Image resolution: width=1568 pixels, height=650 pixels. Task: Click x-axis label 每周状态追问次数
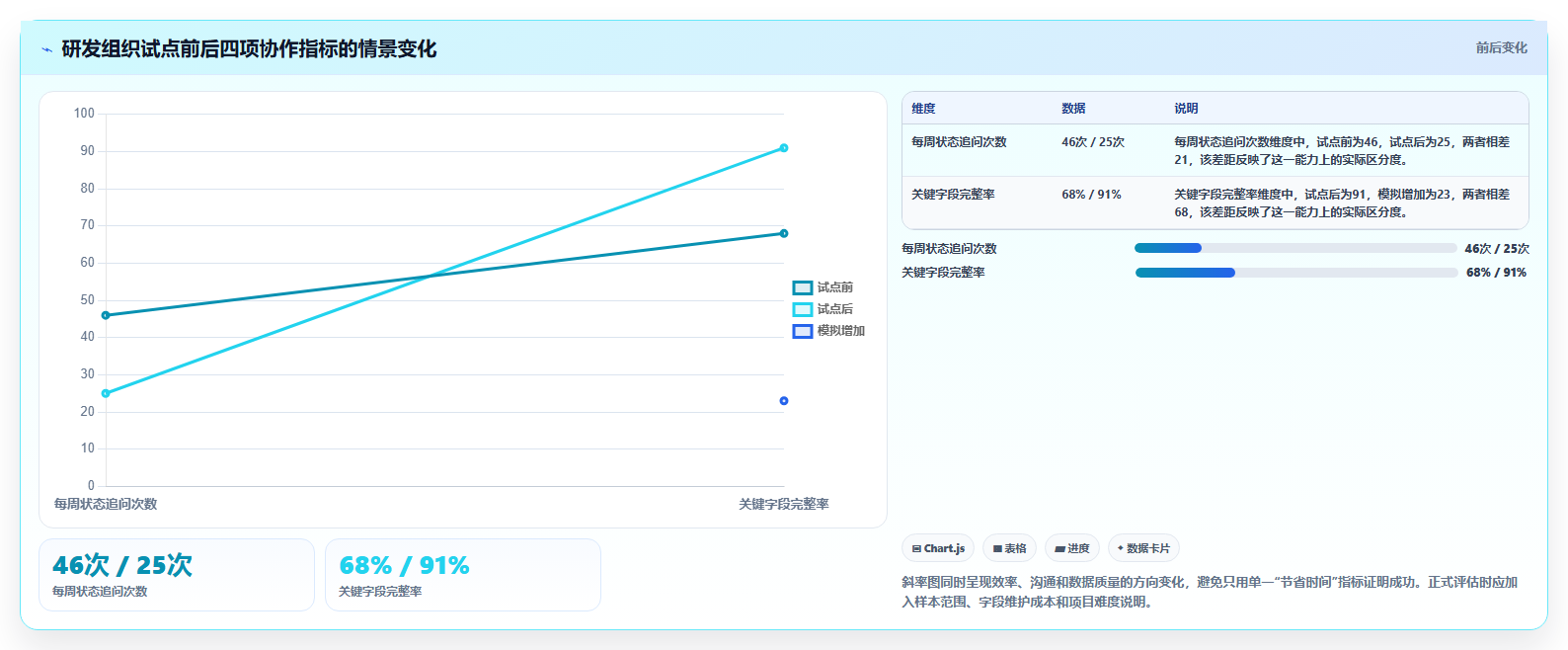click(x=106, y=504)
